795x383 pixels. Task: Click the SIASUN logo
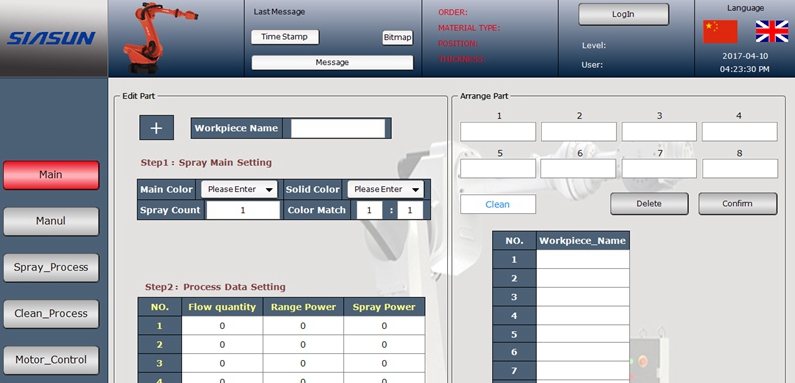[51, 38]
